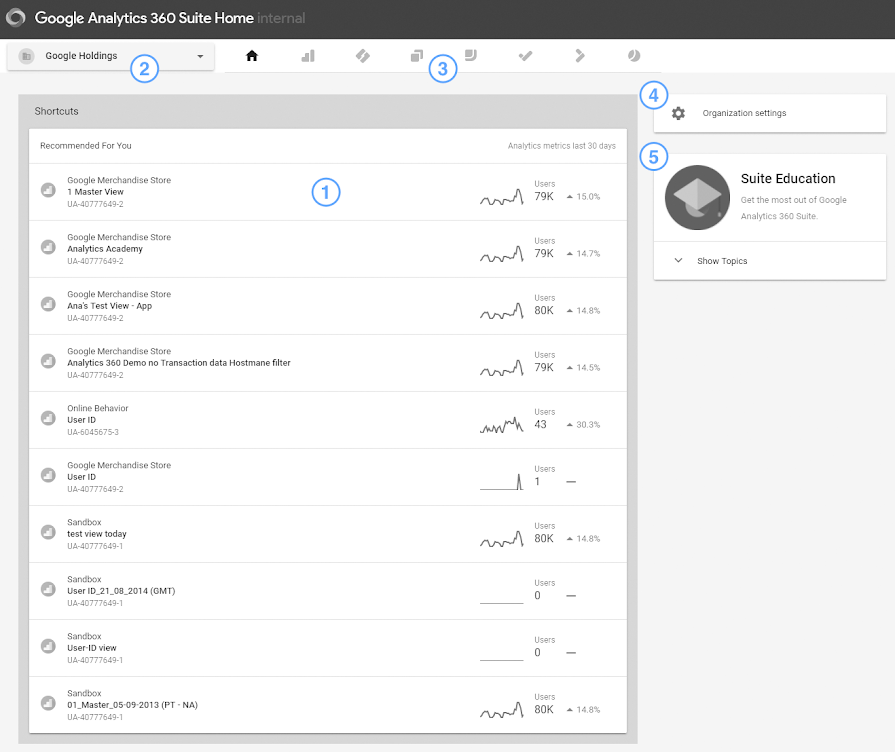Click the 30.3% change value
Viewport: 895px width, 752px height.
click(588, 425)
